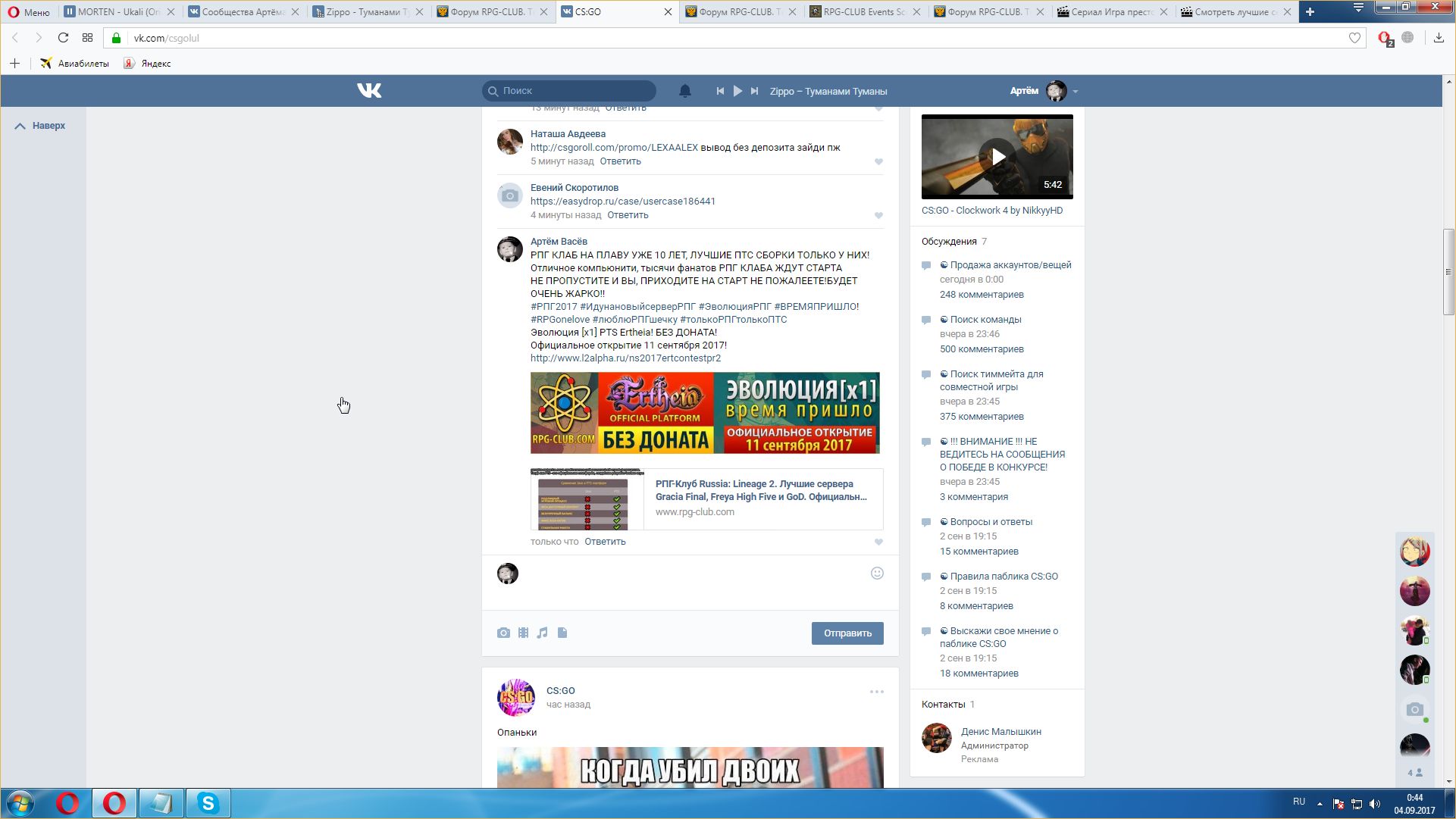Skip to previous track in header player

click(x=720, y=91)
